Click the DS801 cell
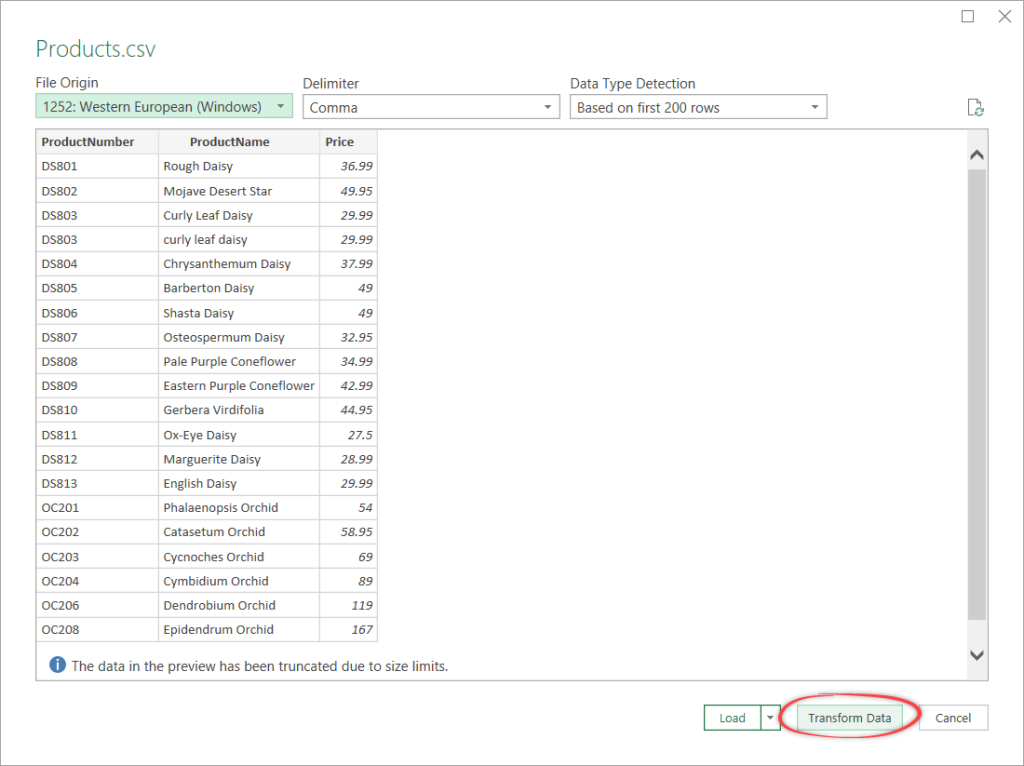1024x766 pixels. coord(97,166)
